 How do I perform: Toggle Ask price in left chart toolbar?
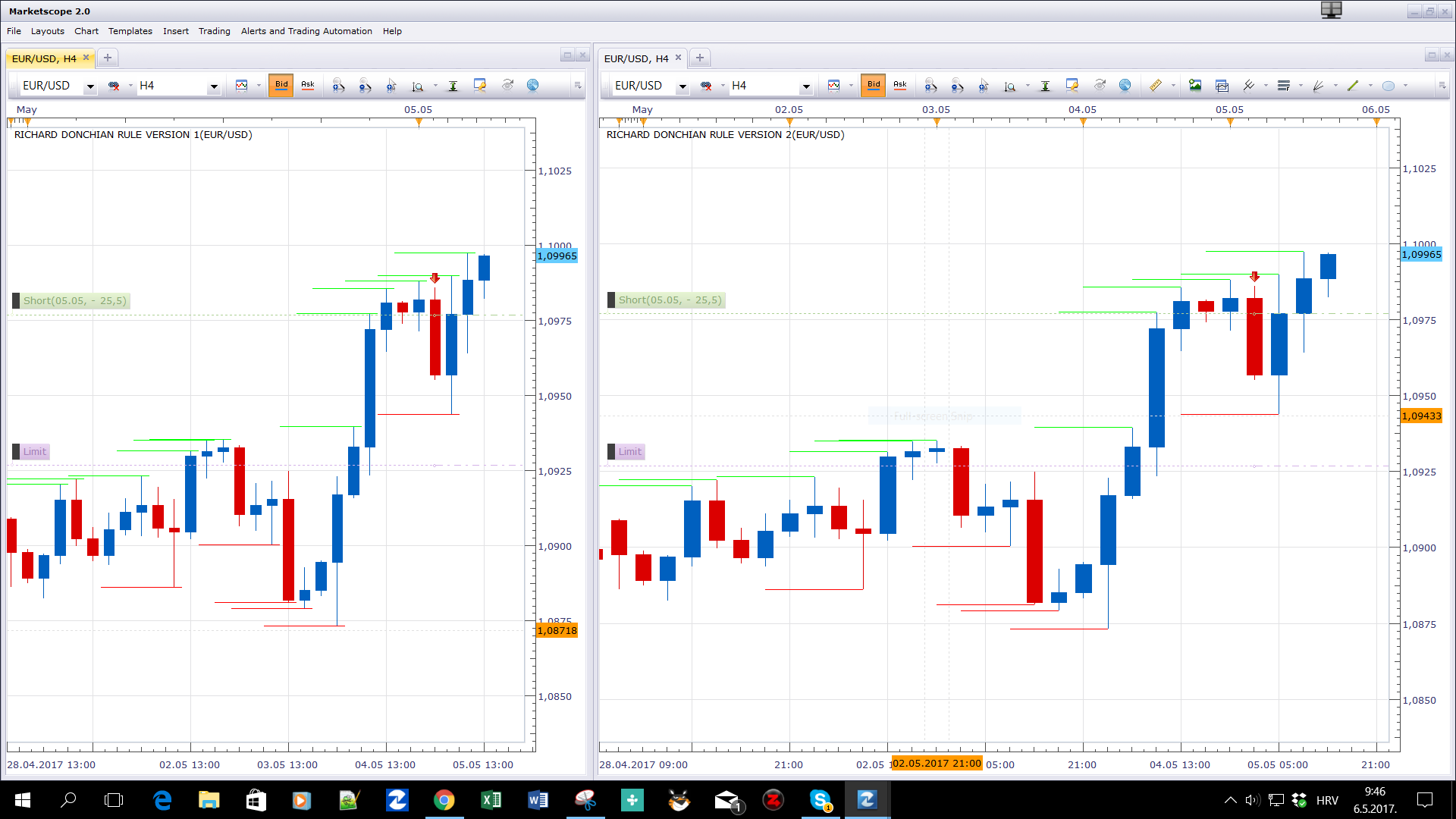point(307,85)
